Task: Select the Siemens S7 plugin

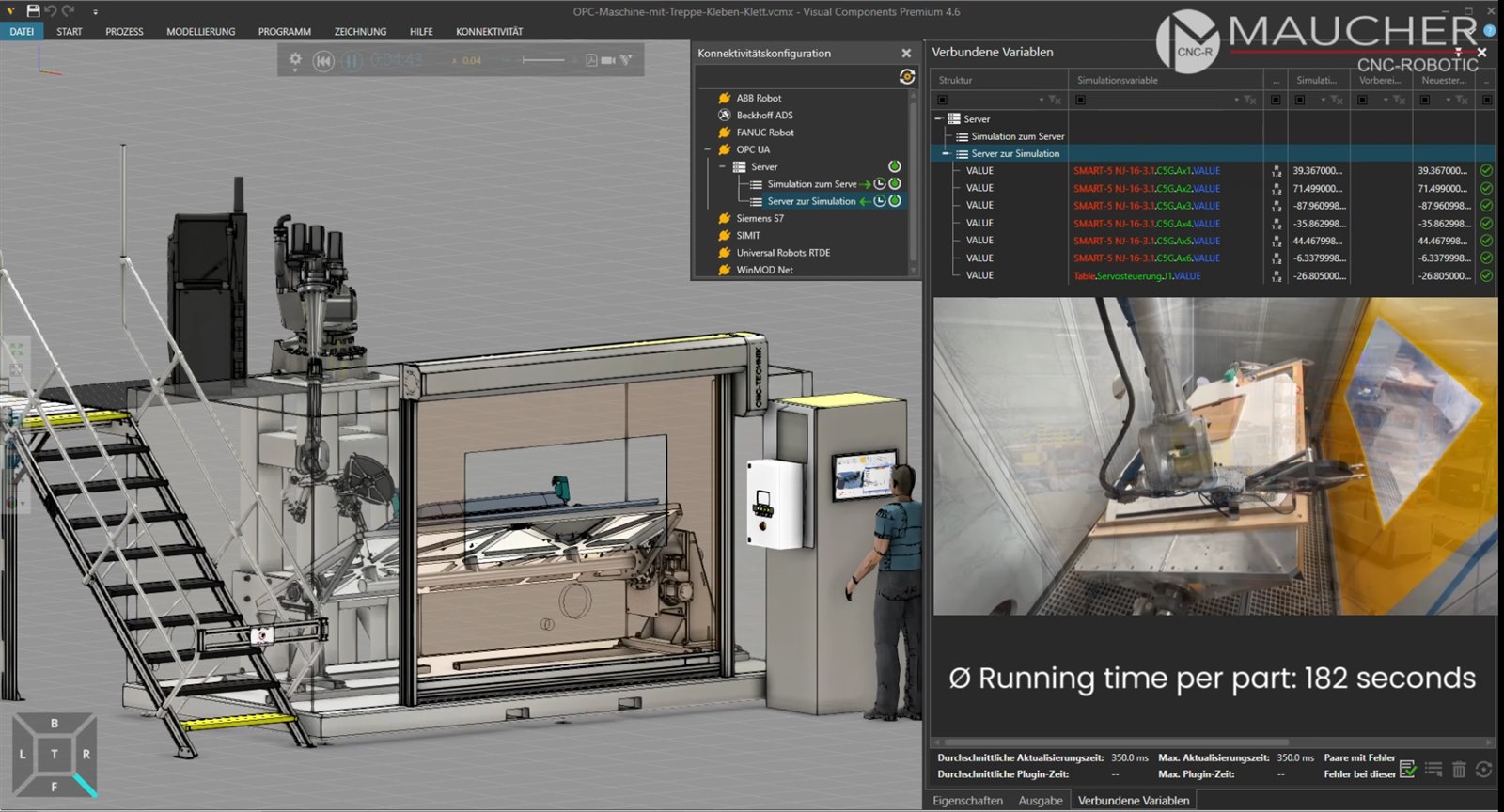Action: pos(760,218)
